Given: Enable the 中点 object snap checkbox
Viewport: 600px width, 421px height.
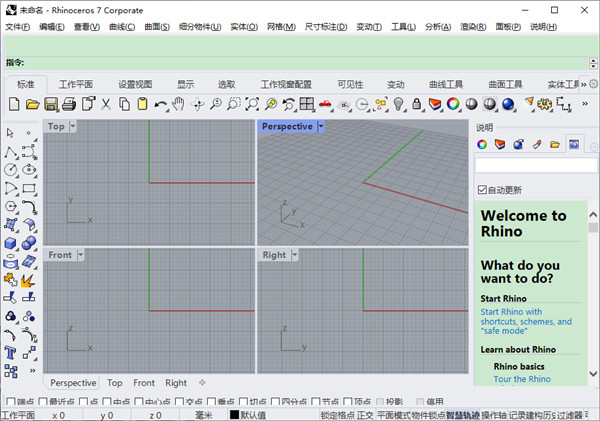Looking at the screenshot, I should pos(108,402).
